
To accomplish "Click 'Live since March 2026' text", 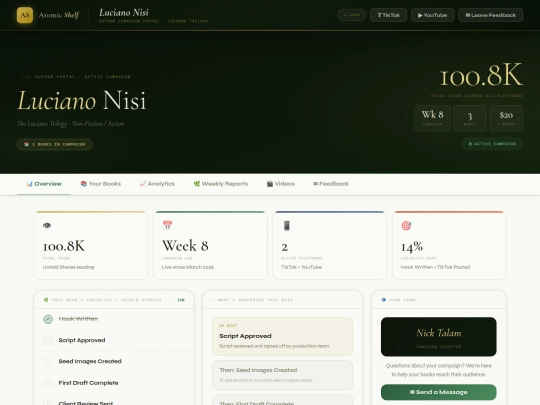I will point(188,267).
